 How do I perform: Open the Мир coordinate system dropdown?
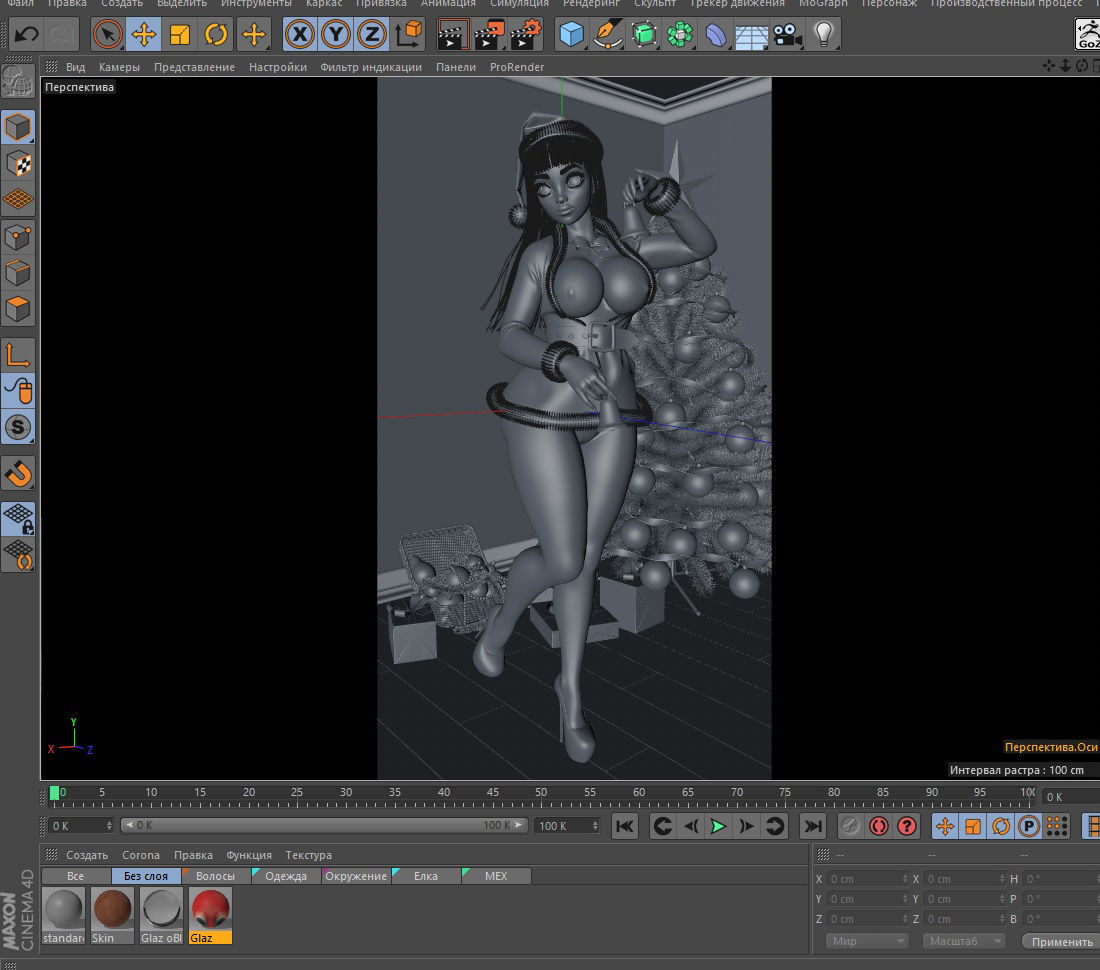(x=867, y=941)
